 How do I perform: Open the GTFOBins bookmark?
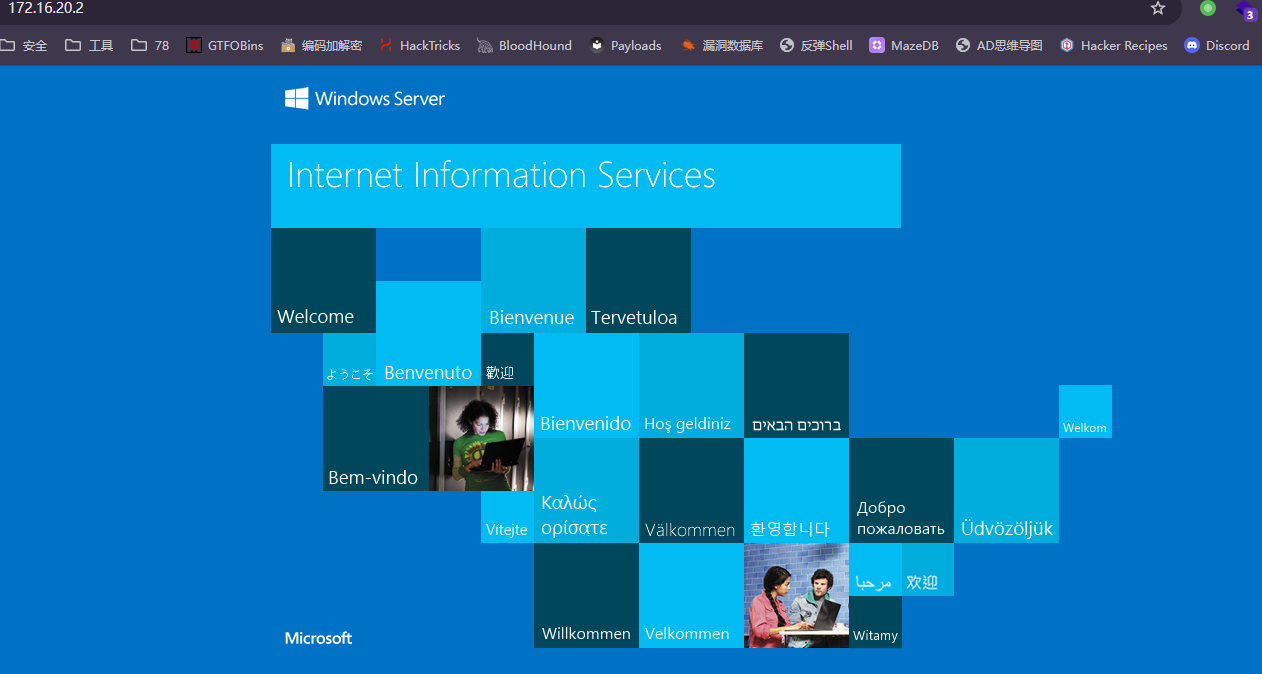point(225,45)
